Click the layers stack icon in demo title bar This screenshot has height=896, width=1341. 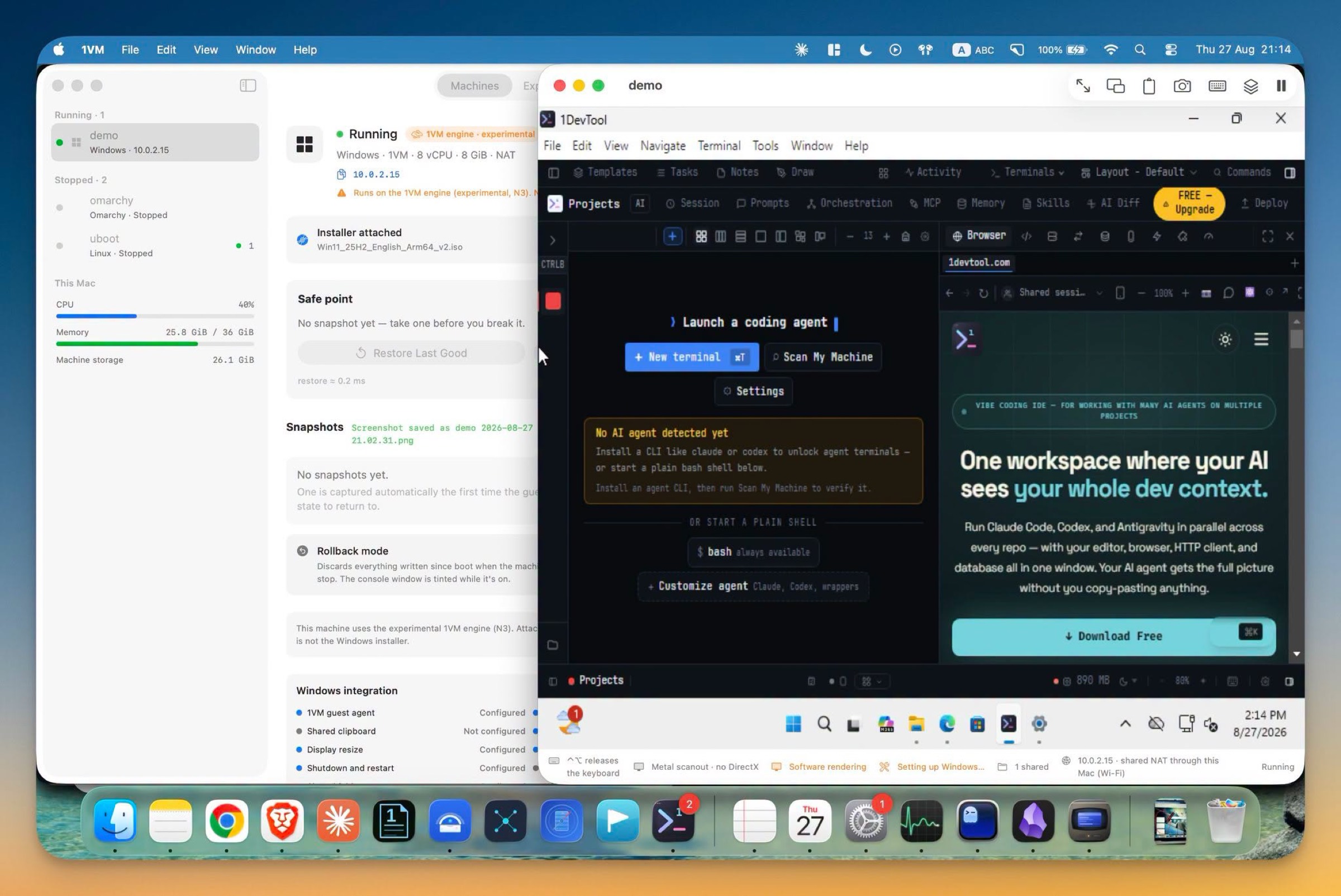[x=1250, y=85]
